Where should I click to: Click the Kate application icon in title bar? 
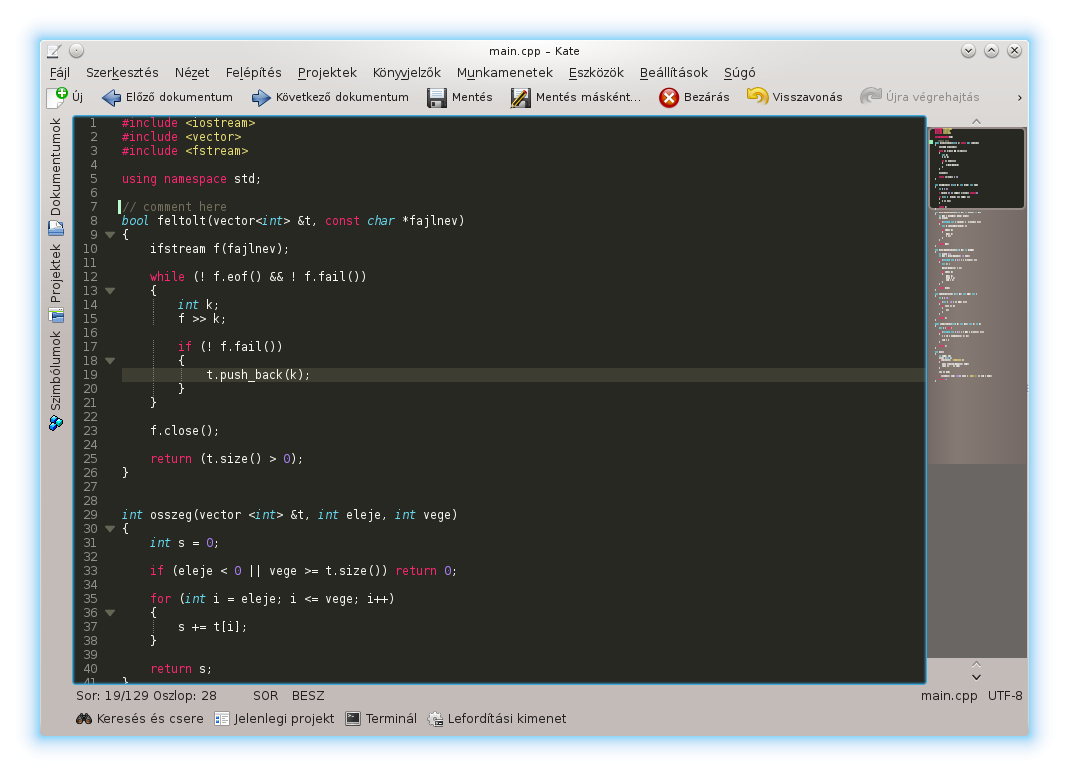point(55,50)
